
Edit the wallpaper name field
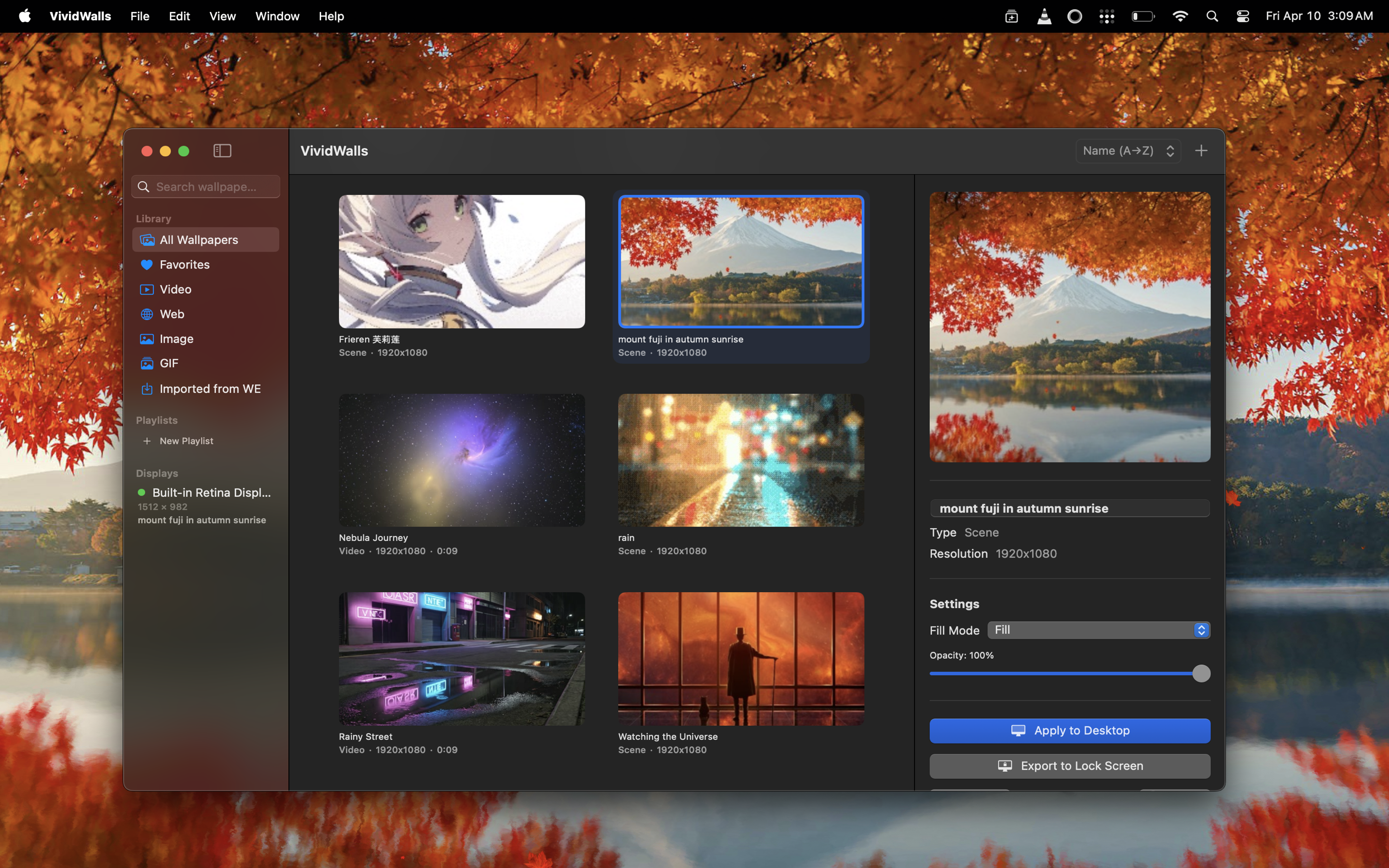tap(1070, 508)
